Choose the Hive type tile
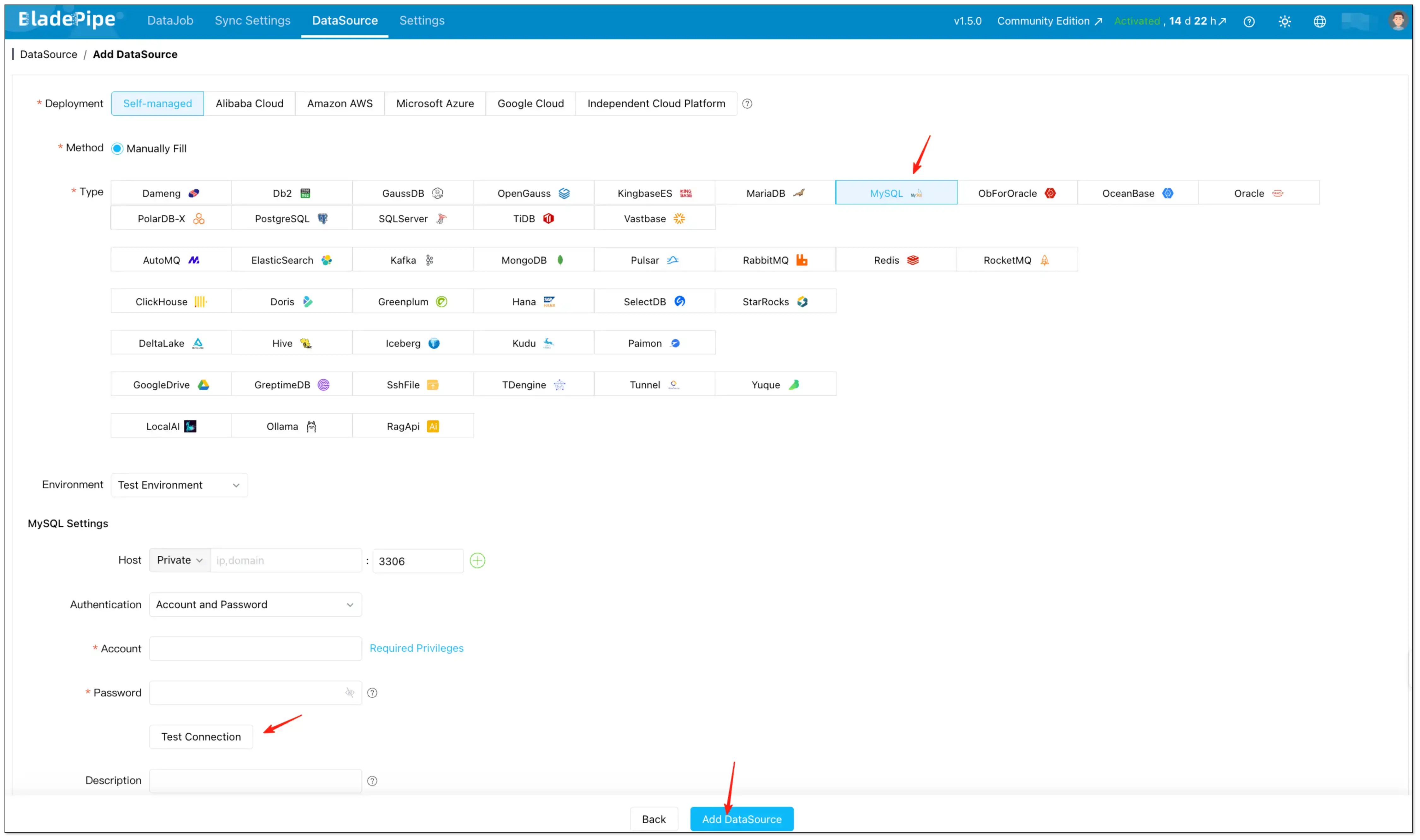1420x840 pixels. (292, 344)
